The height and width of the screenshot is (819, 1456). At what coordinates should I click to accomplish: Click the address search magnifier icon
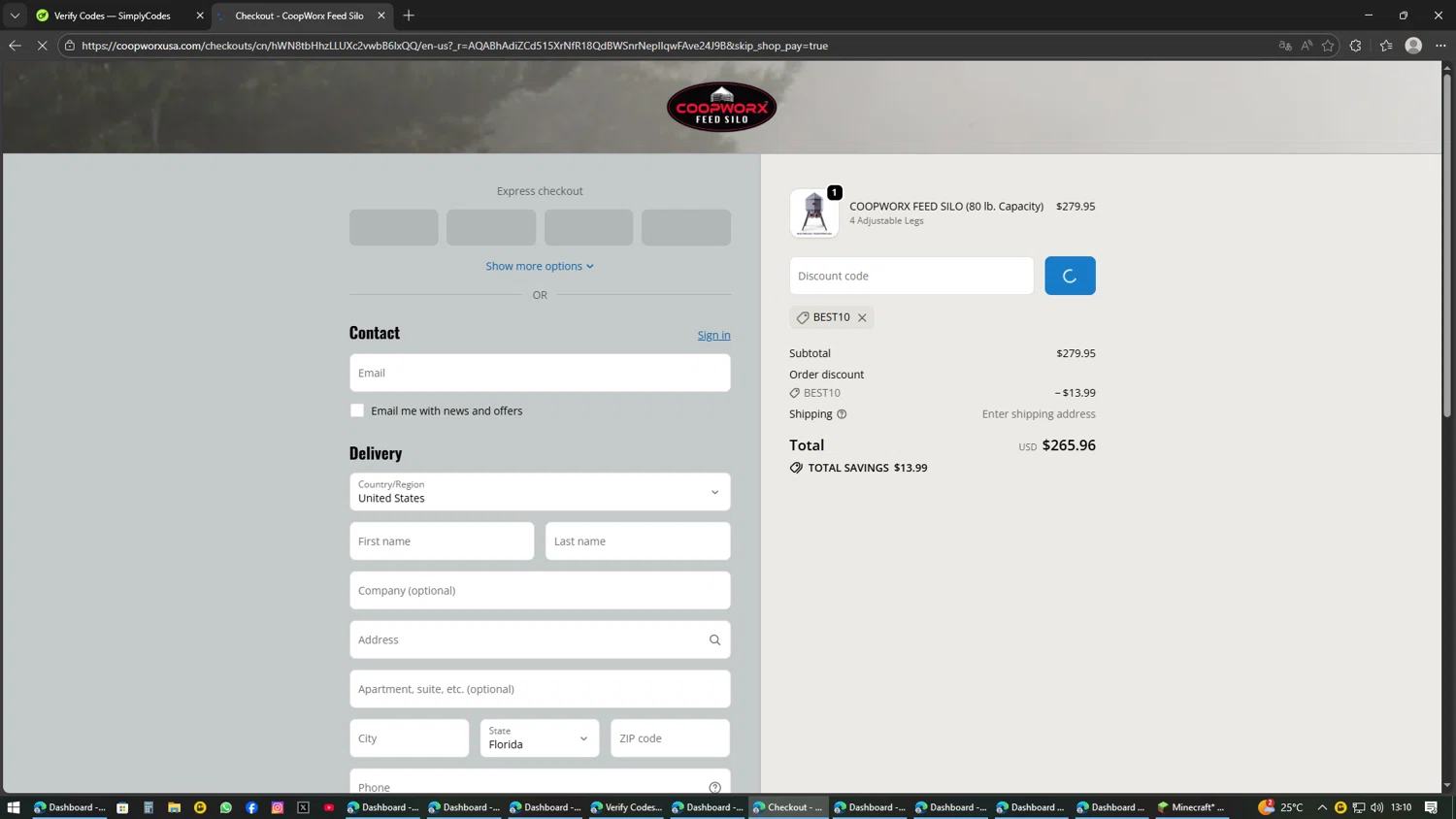pos(714,639)
